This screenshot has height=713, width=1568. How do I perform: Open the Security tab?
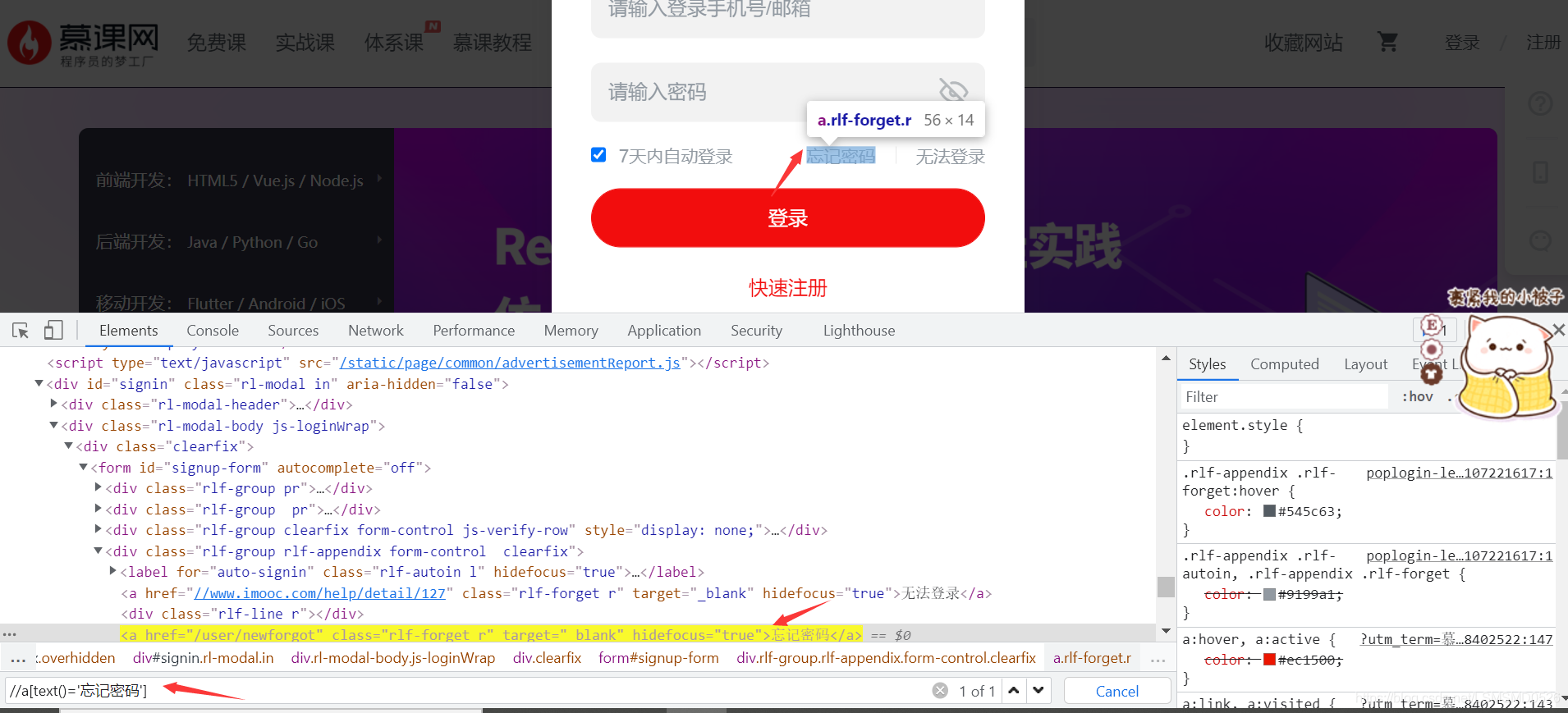point(756,331)
